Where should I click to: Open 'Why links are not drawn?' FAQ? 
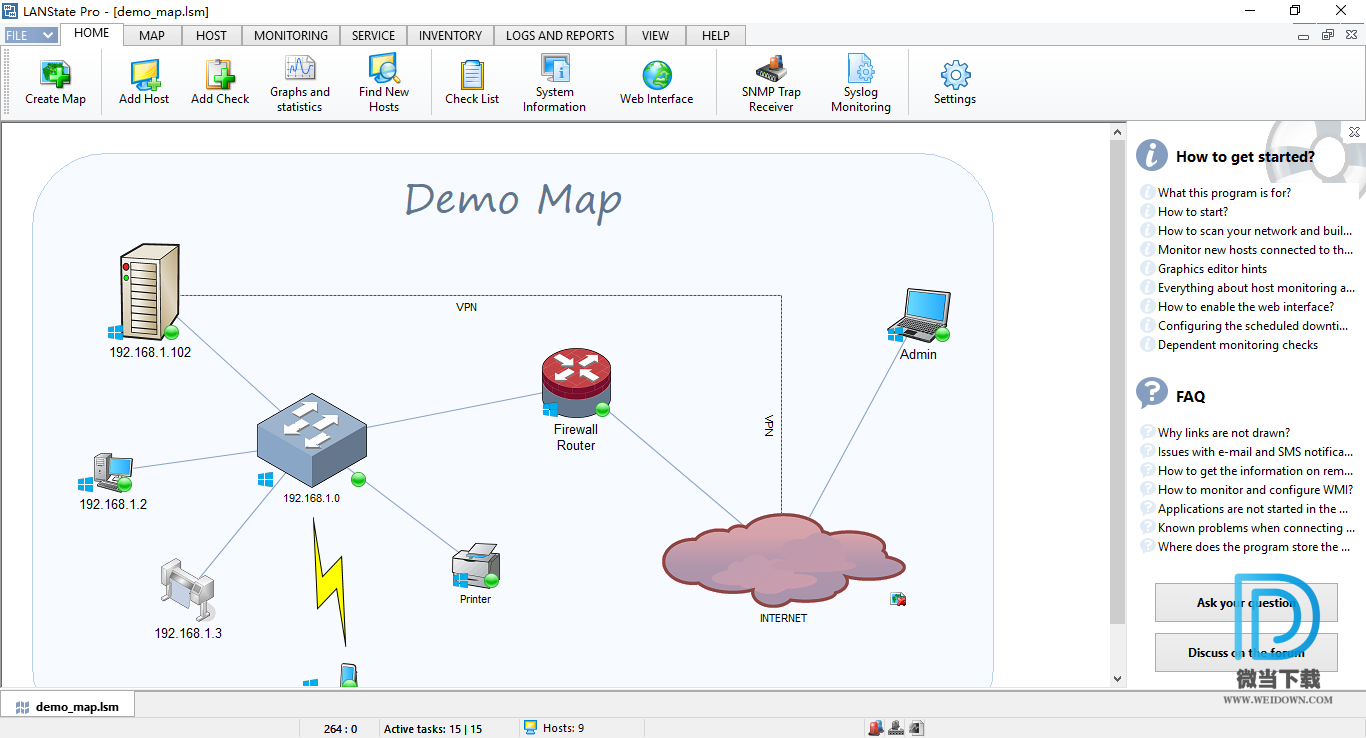[x=1223, y=433]
